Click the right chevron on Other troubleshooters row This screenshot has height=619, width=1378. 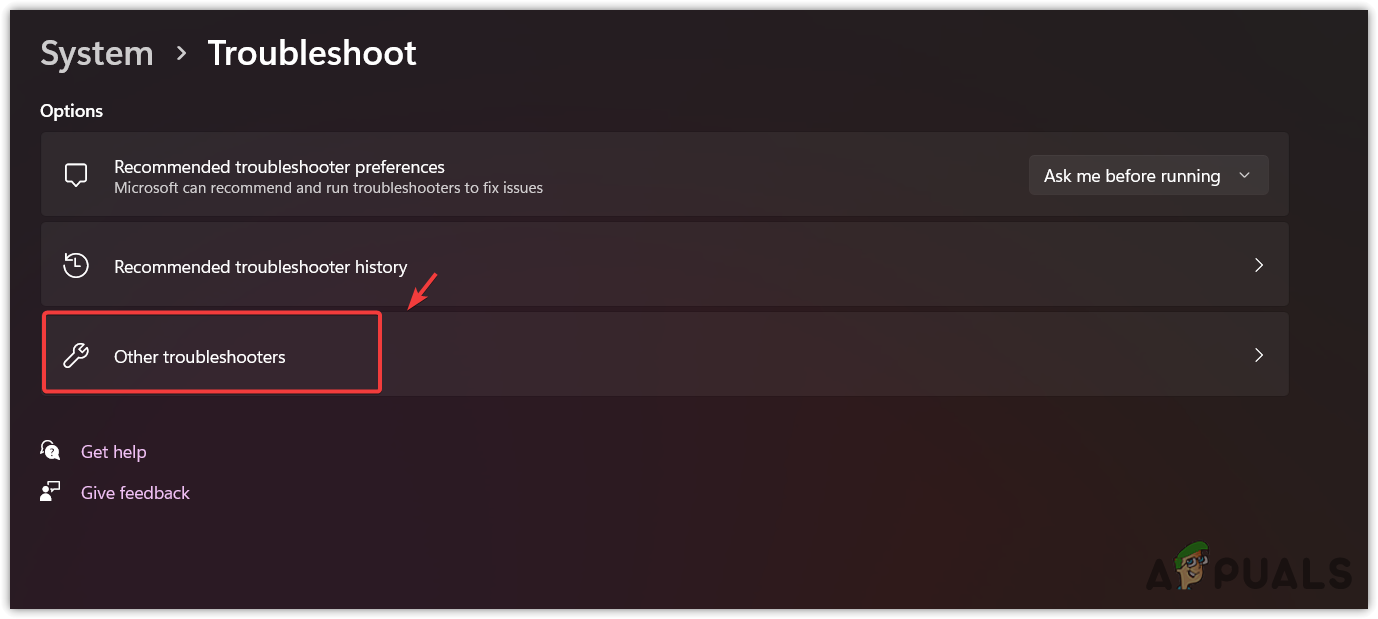click(1259, 355)
